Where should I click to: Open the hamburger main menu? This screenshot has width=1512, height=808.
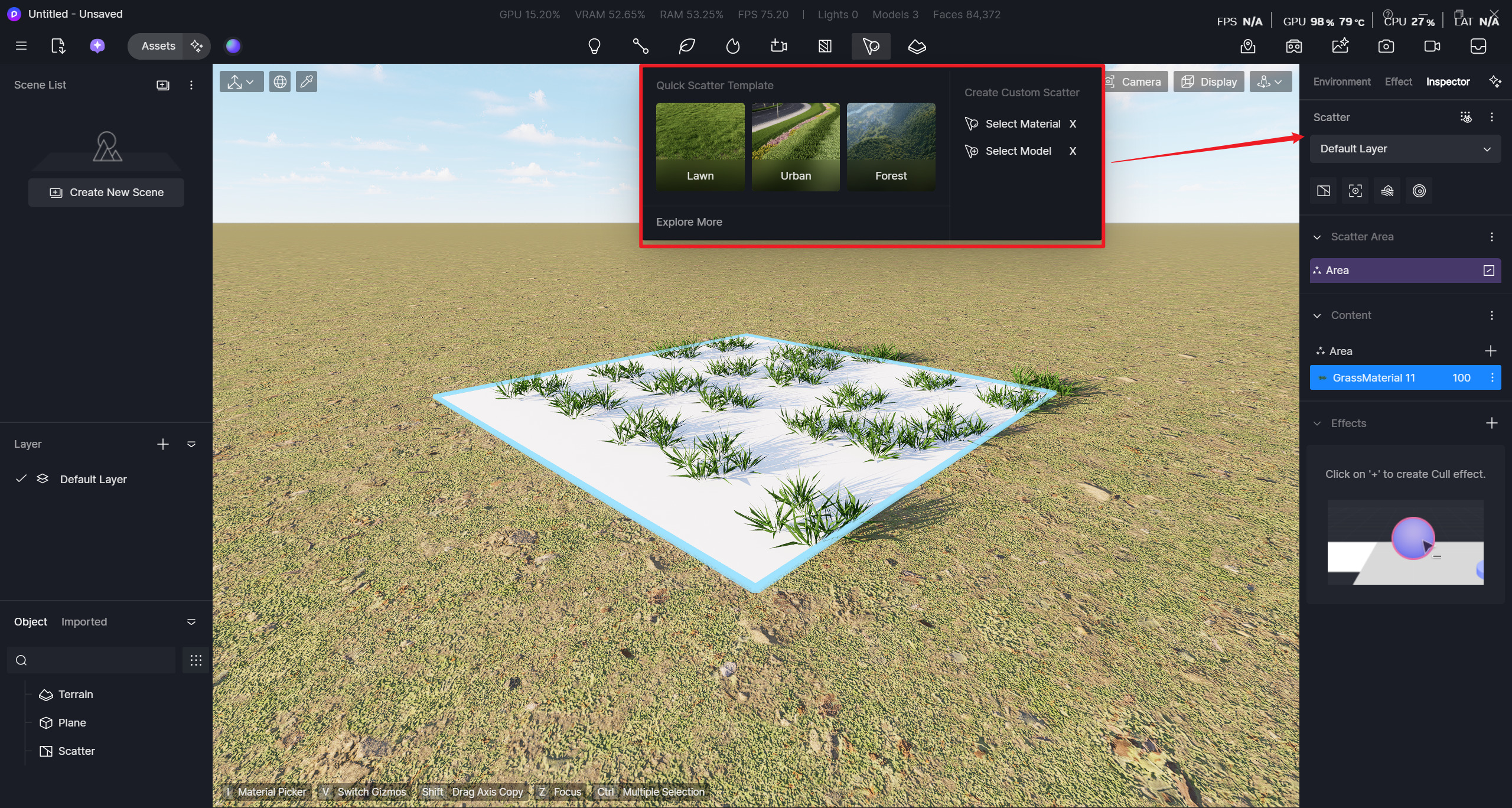coord(21,46)
